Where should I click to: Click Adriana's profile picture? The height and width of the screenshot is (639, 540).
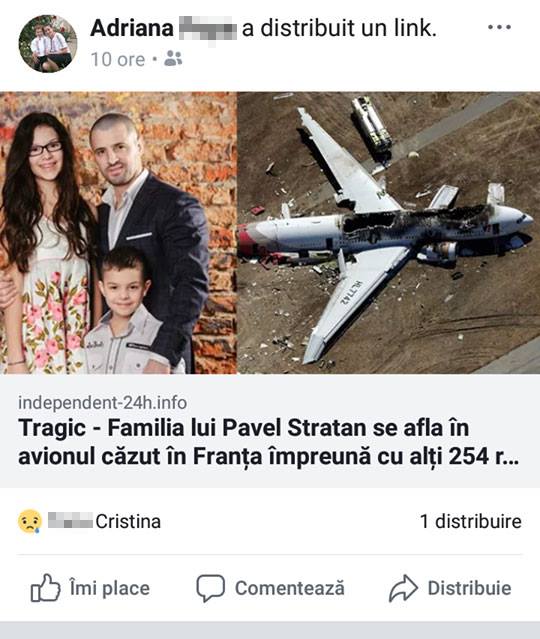48,44
